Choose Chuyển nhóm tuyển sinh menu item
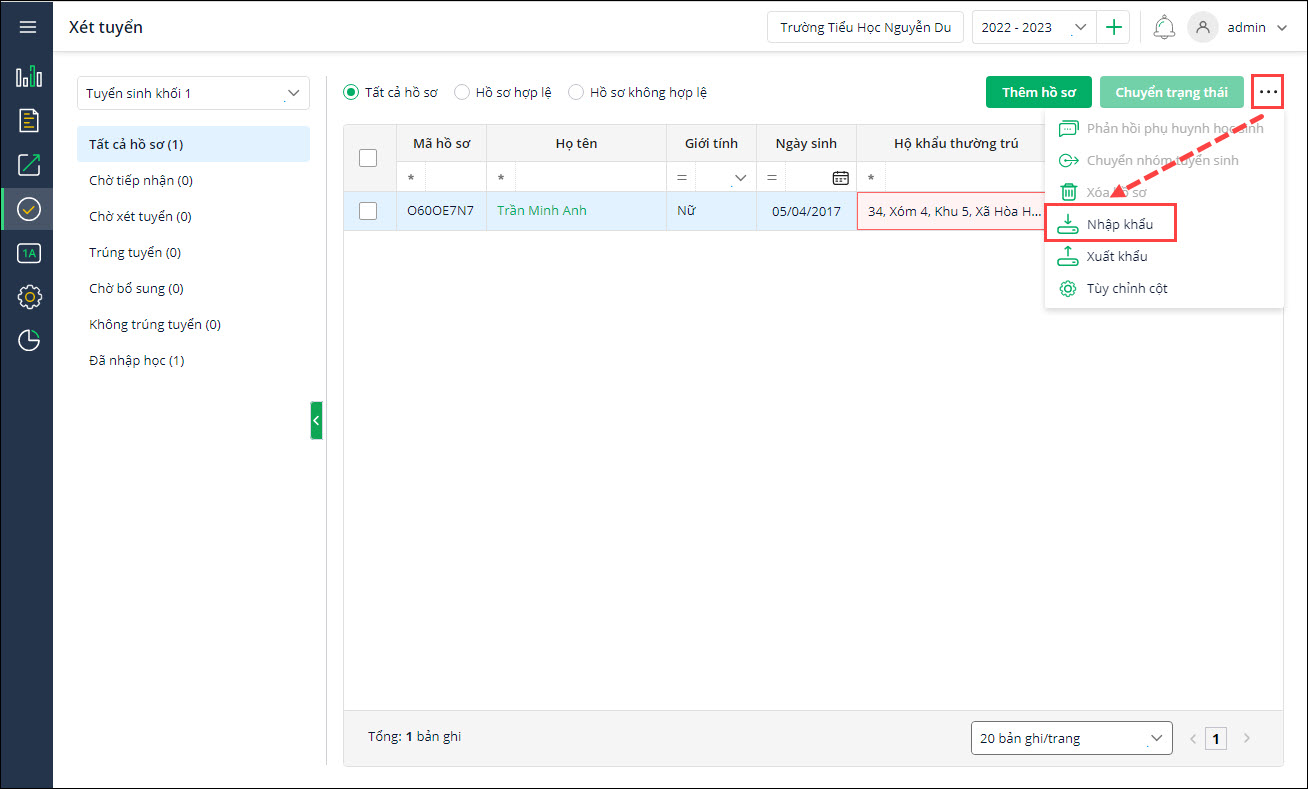 tap(1164, 160)
